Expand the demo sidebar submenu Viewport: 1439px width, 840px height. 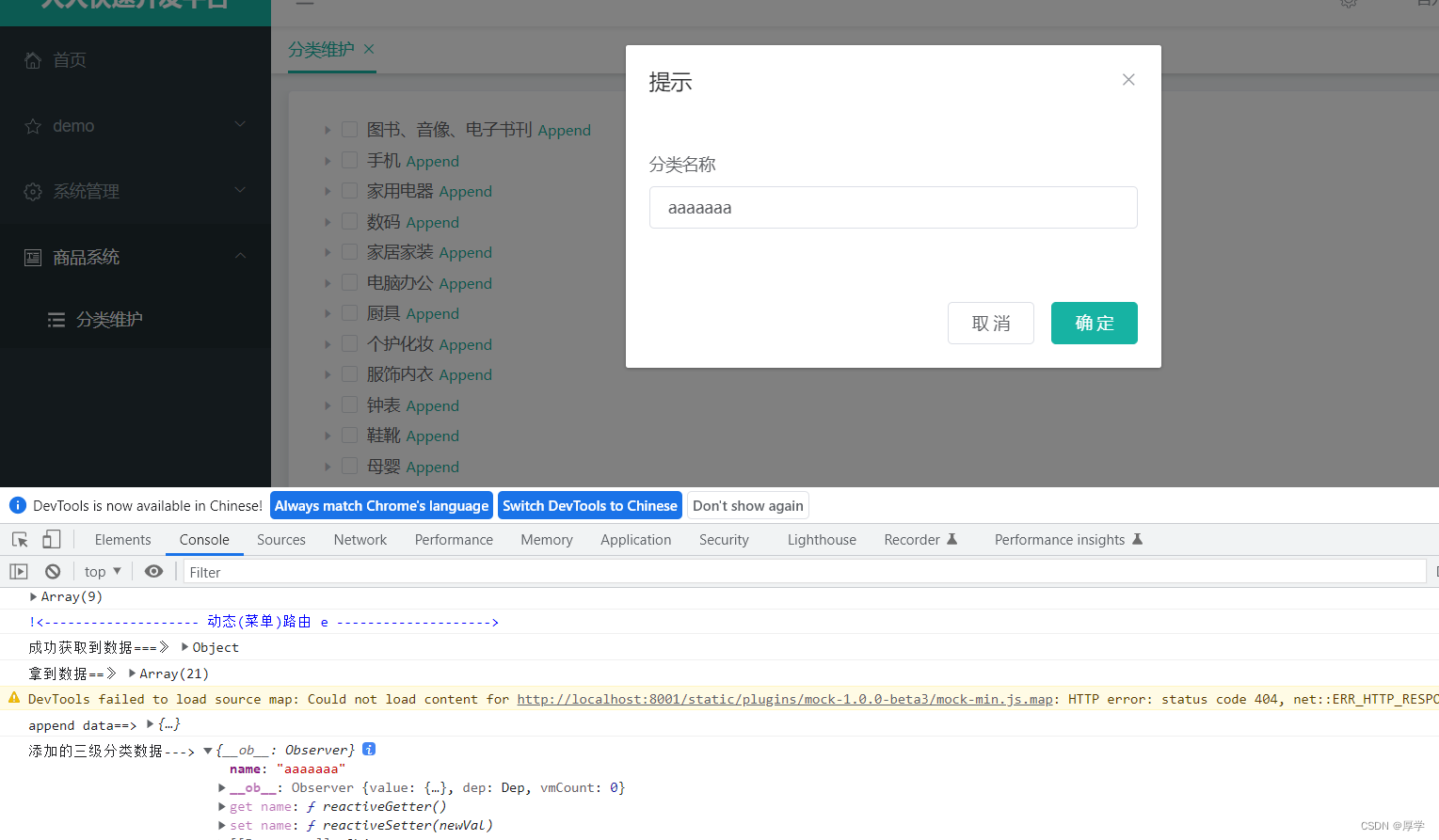click(x=240, y=124)
